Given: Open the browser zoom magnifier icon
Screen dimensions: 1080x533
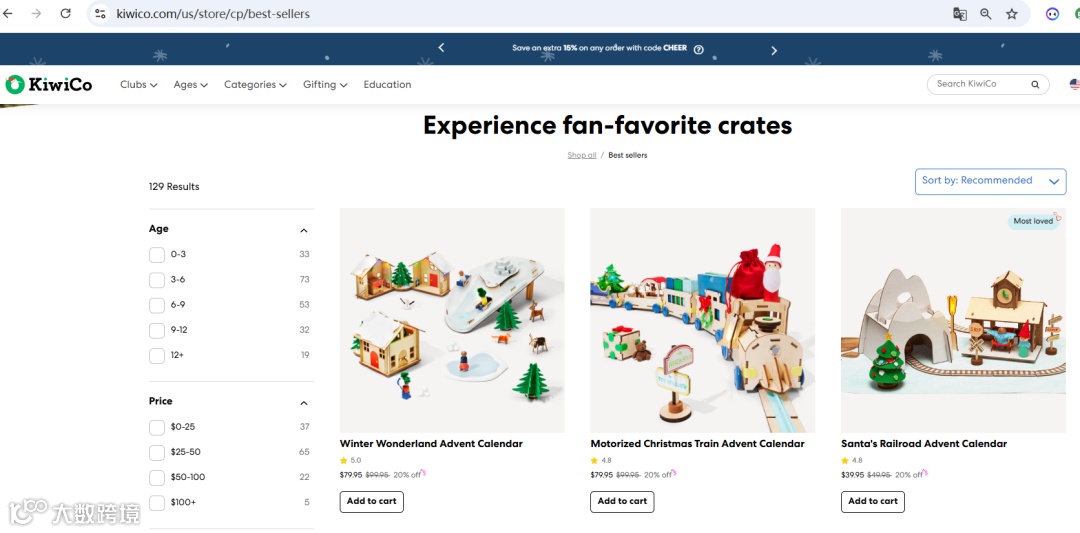Looking at the screenshot, I should coord(986,14).
